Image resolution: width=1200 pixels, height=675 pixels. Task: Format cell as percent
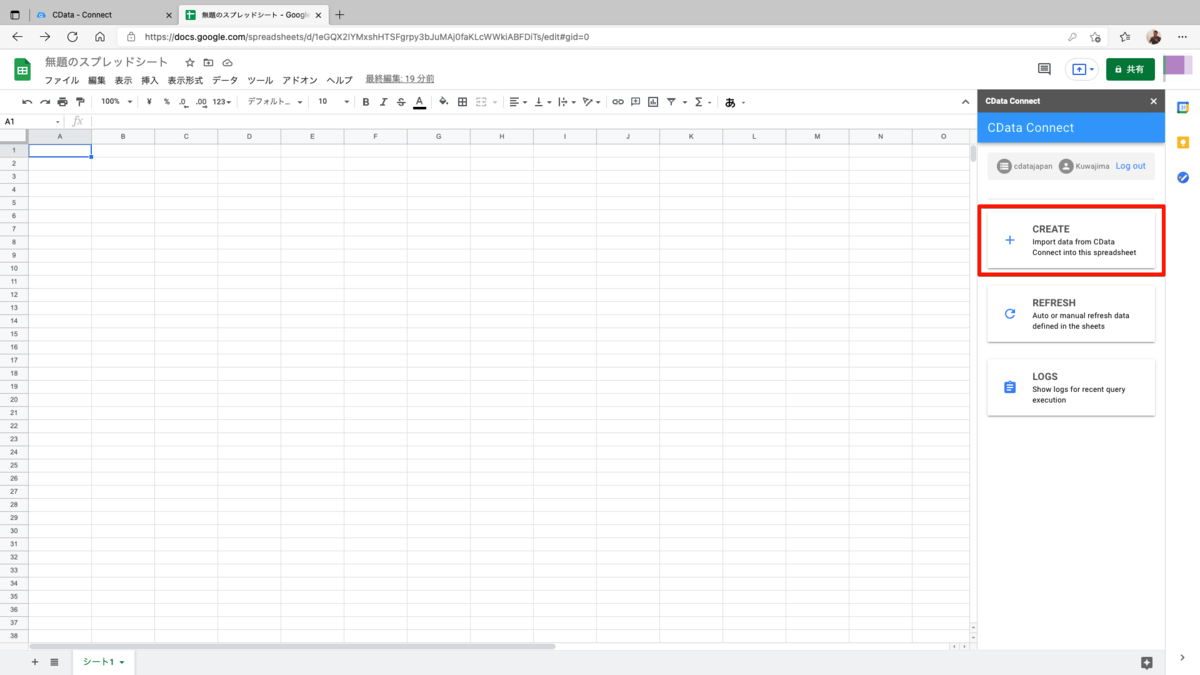click(166, 102)
